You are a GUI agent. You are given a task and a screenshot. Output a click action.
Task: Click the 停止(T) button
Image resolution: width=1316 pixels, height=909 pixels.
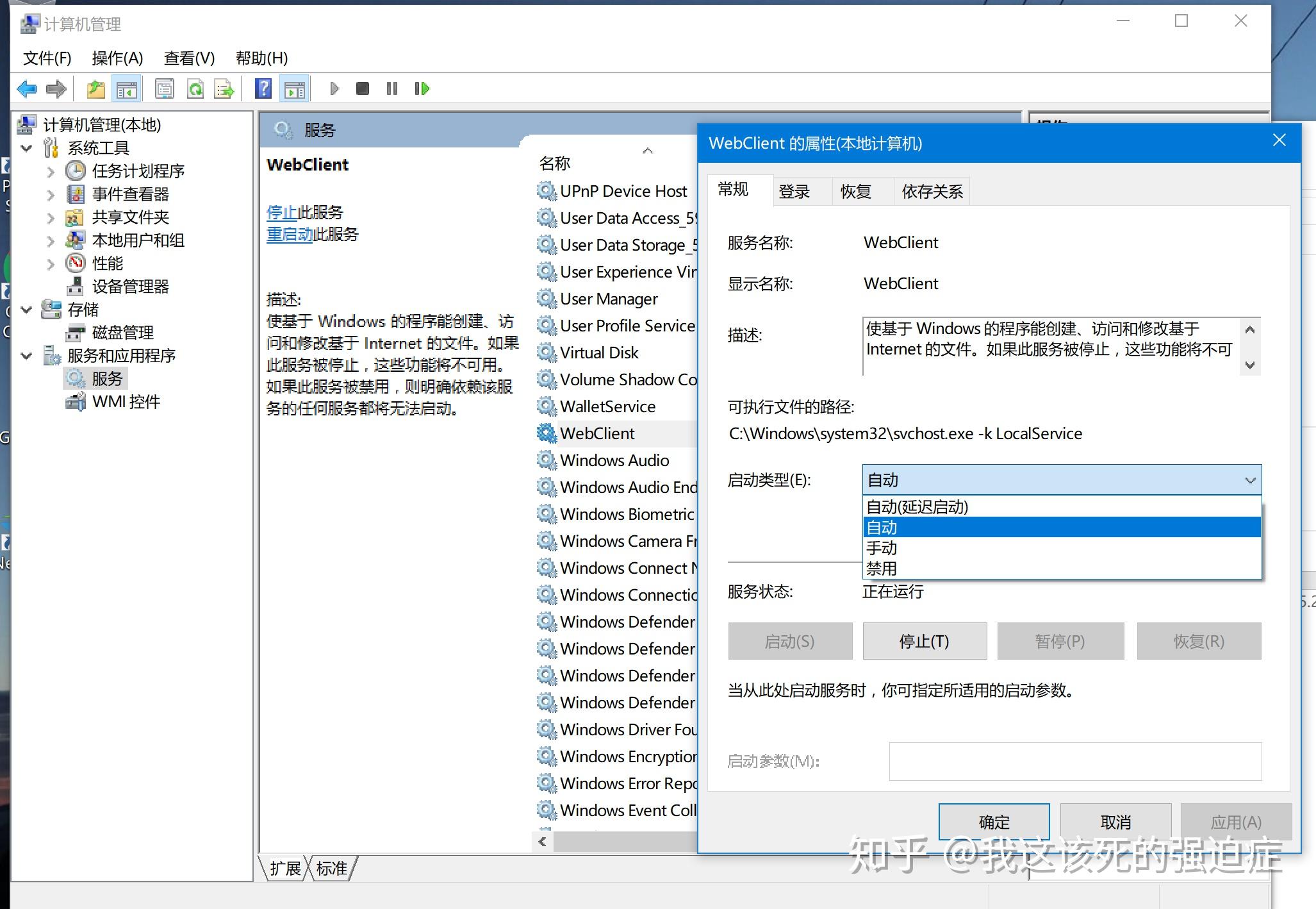[925, 641]
